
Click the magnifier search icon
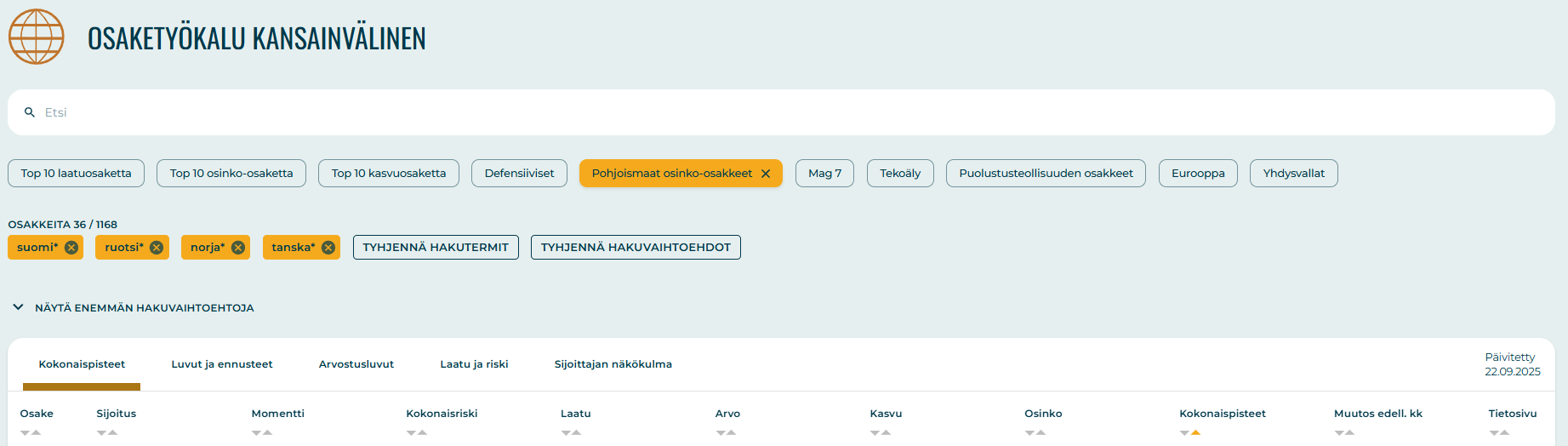coord(30,112)
